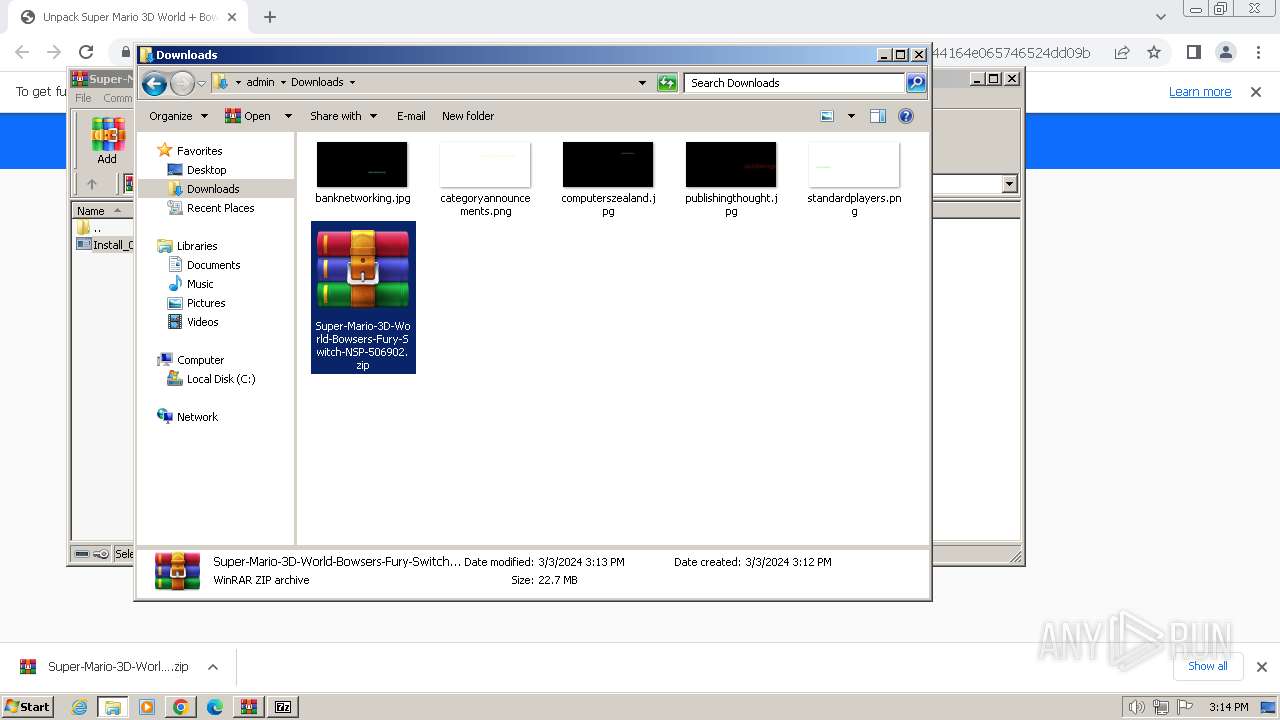
Task: Open Pictures library
Action: pos(206,303)
